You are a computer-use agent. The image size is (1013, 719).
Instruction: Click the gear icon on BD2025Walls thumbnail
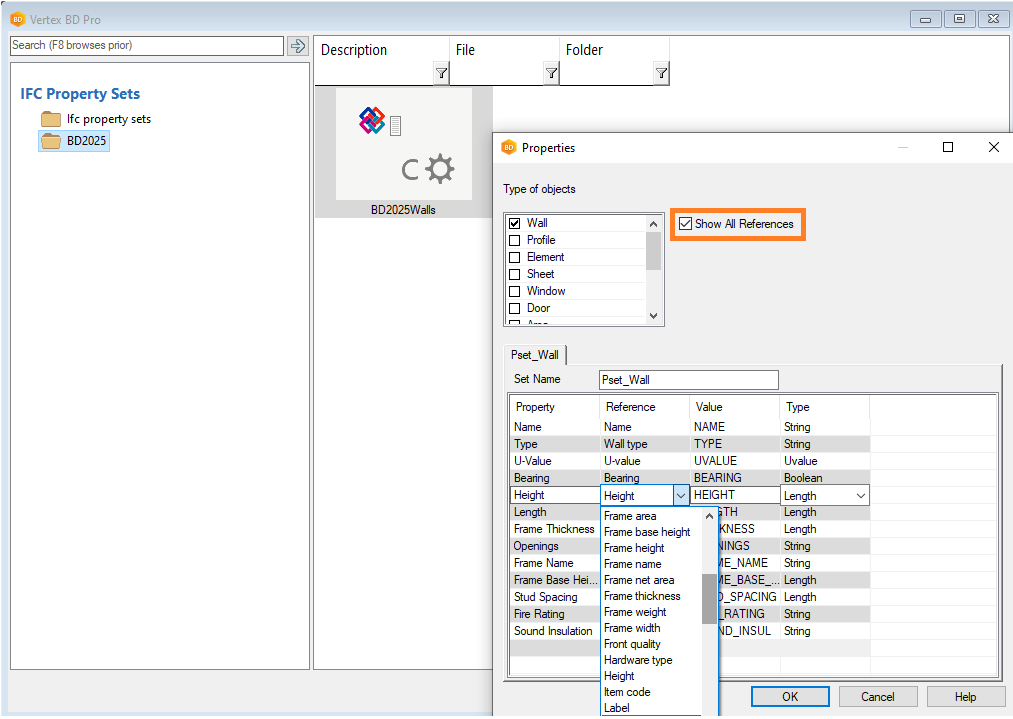point(439,169)
